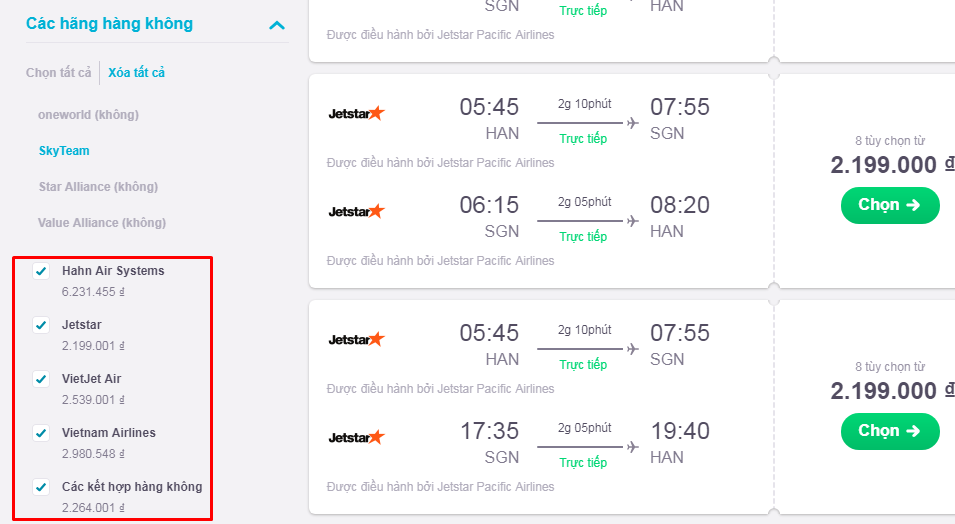Toggle the VietJet Air checkbox

[x=41, y=379]
